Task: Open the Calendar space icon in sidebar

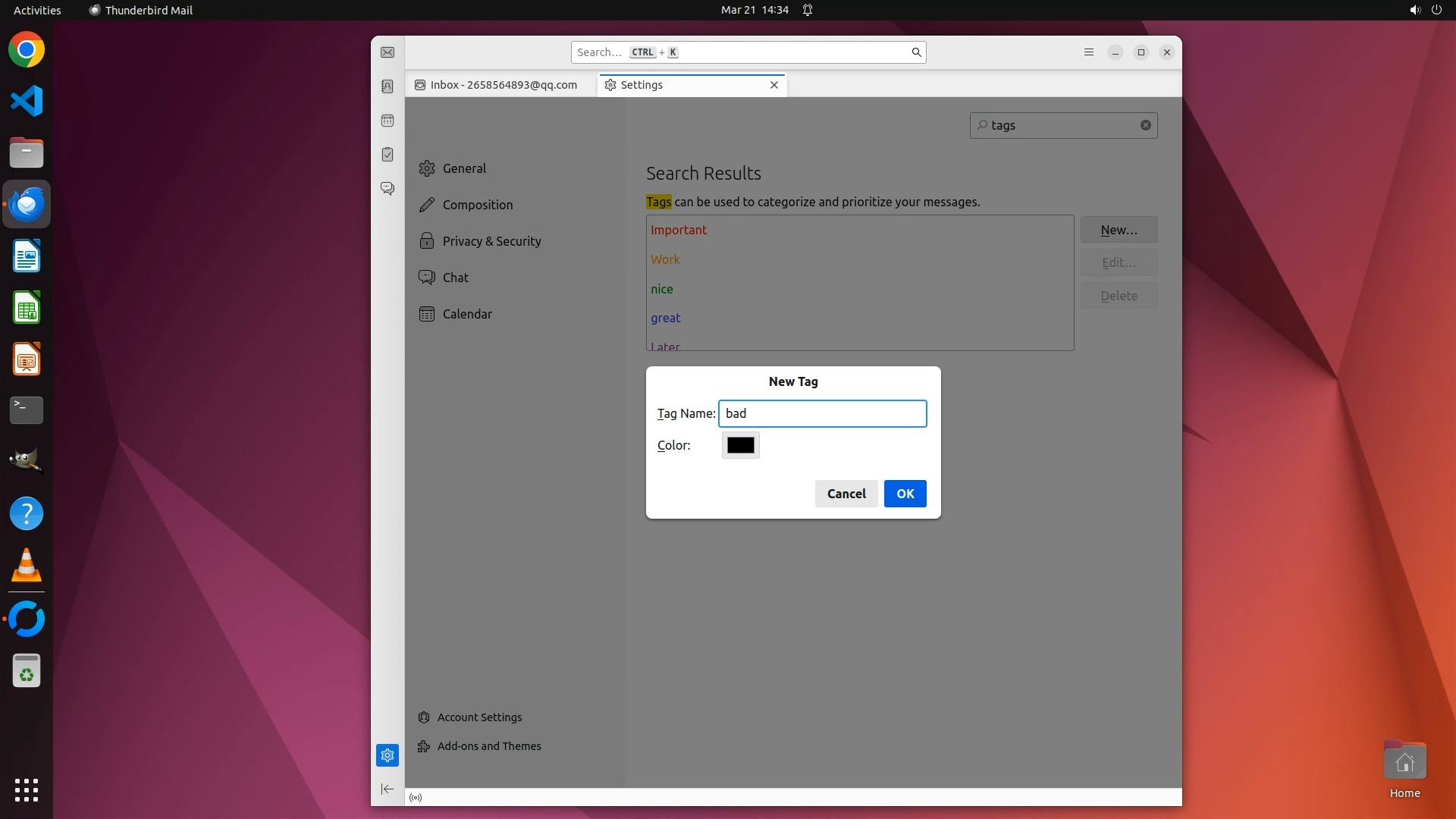Action: point(388,121)
